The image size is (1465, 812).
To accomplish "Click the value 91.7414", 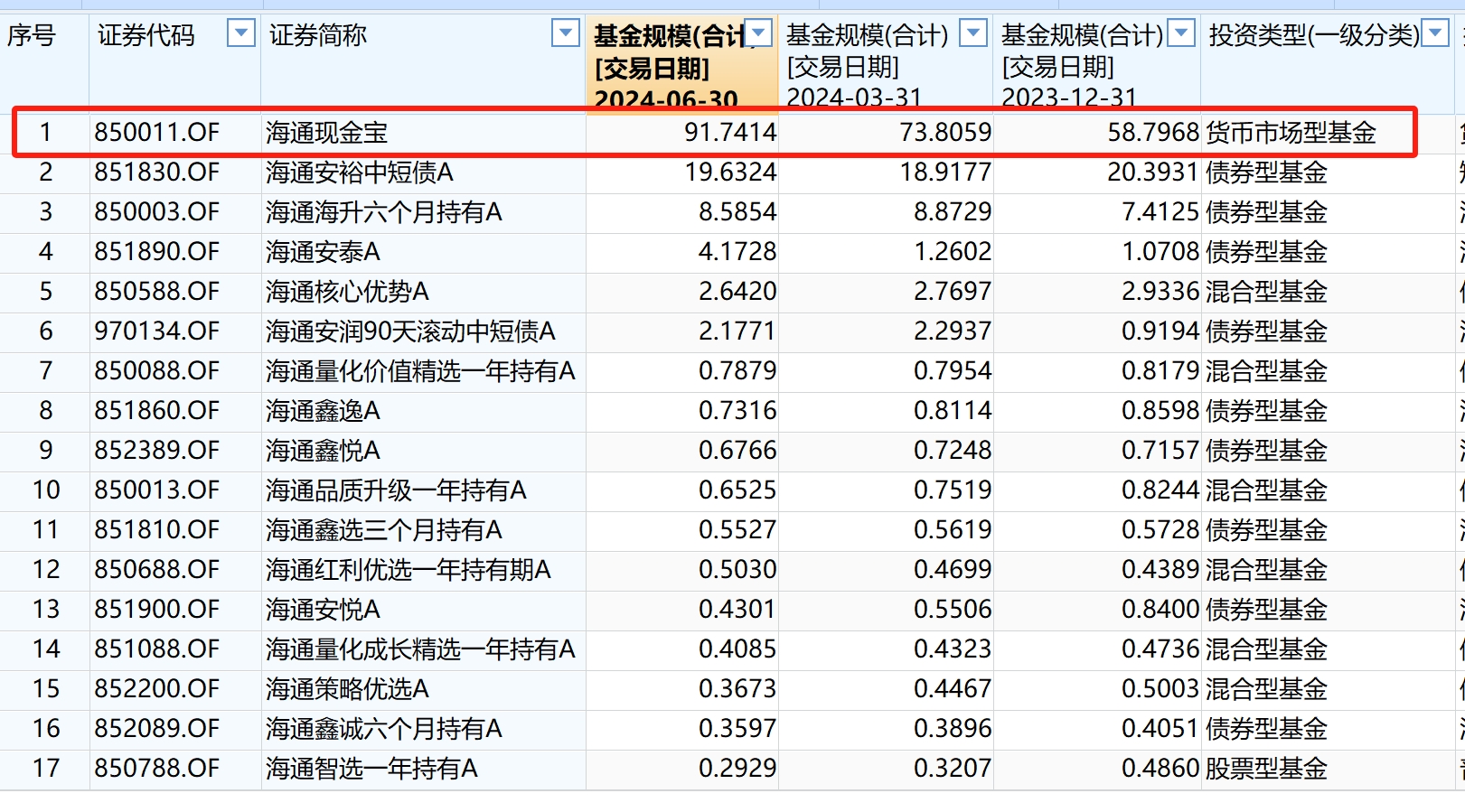I will [730, 133].
